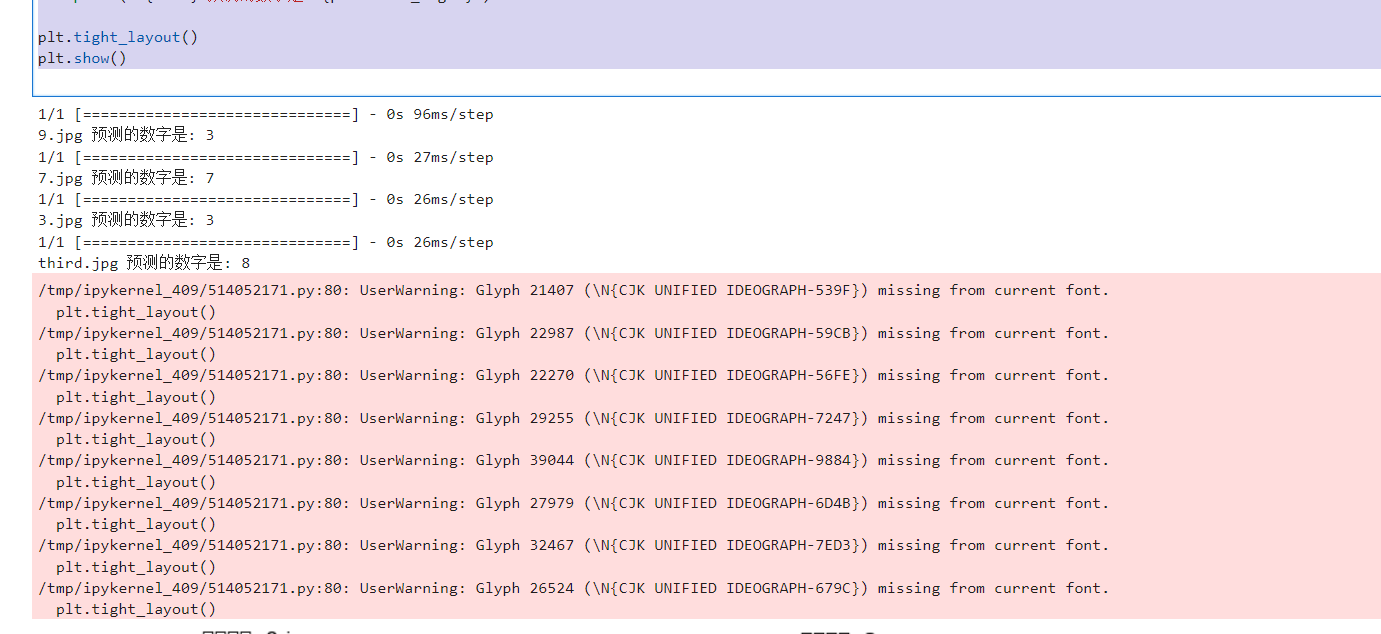
Task: Click the Glyph 29255 warning line
Action: coord(574,418)
